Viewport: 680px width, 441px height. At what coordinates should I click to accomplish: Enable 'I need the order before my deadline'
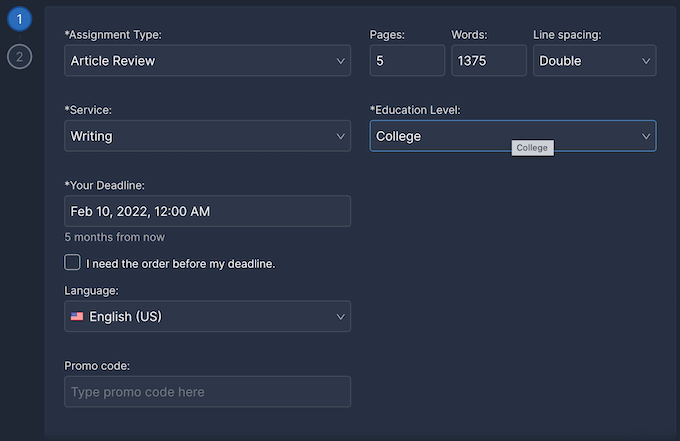click(x=72, y=263)
